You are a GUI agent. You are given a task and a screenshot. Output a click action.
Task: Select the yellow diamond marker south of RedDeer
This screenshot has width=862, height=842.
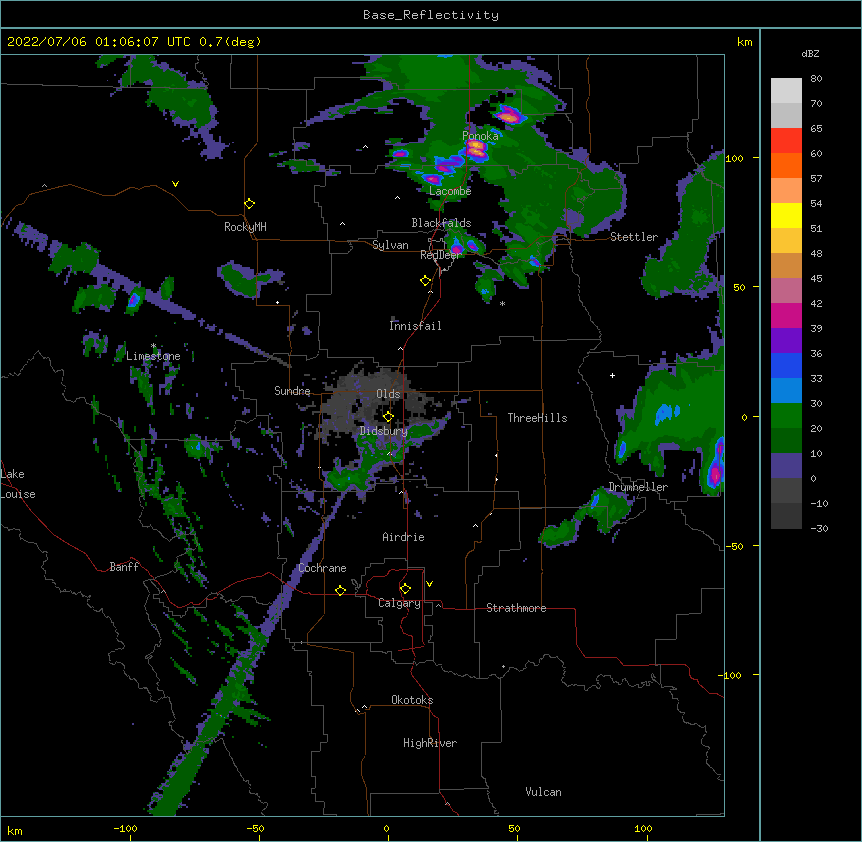(x=426, y=281)
